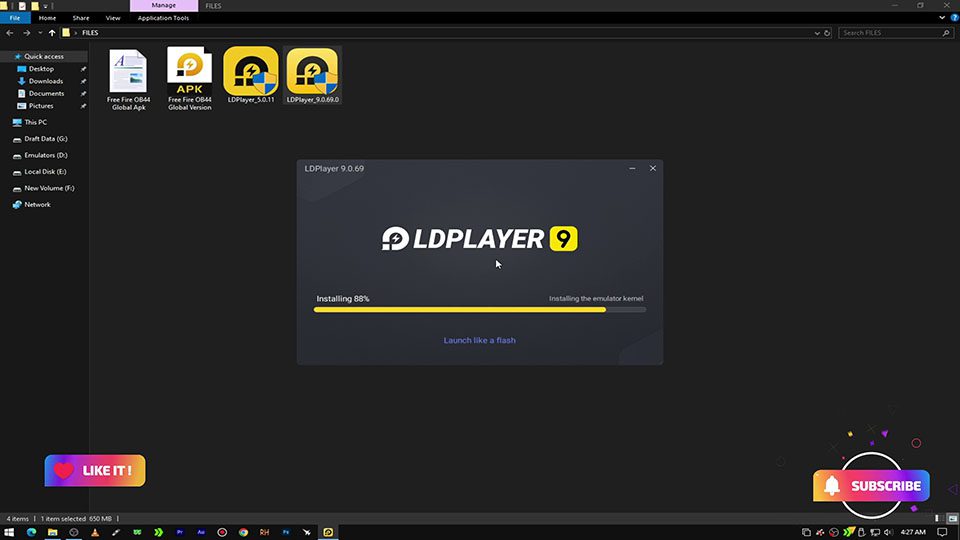Open File Explorer help icon
The image size is (960, 540).
point(954,18)
